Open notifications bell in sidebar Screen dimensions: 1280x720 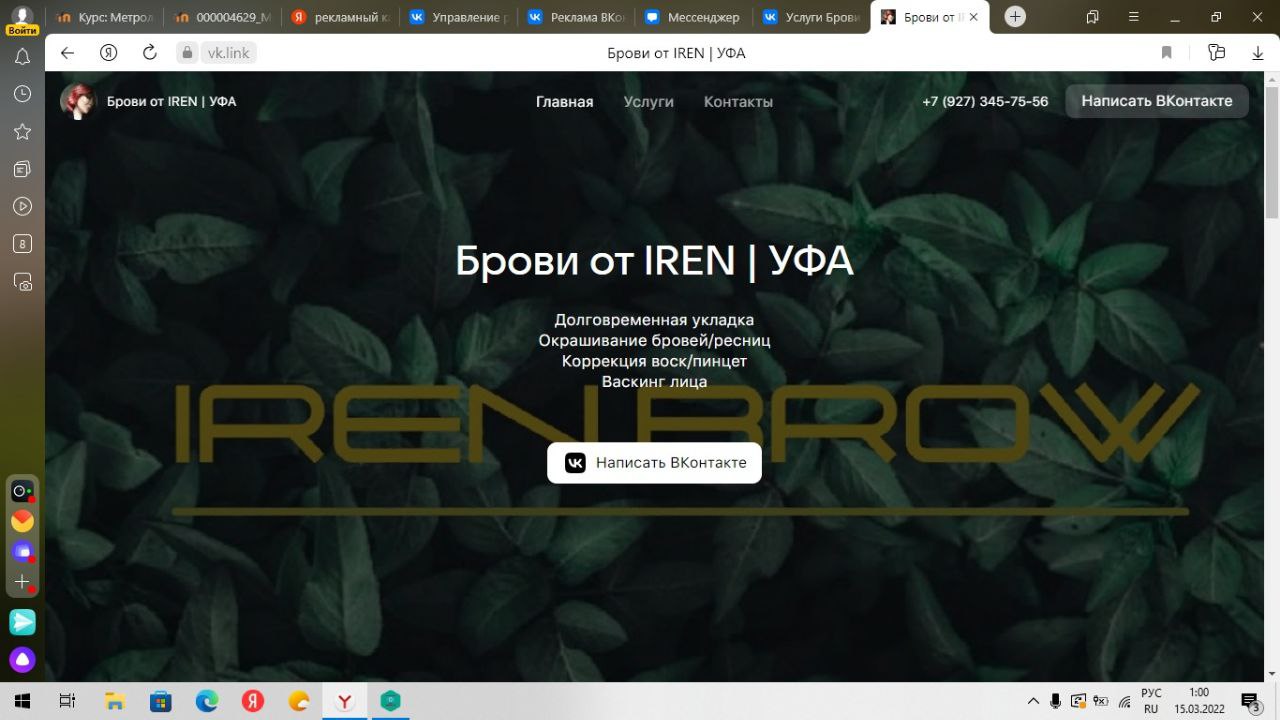click(22, 57)
